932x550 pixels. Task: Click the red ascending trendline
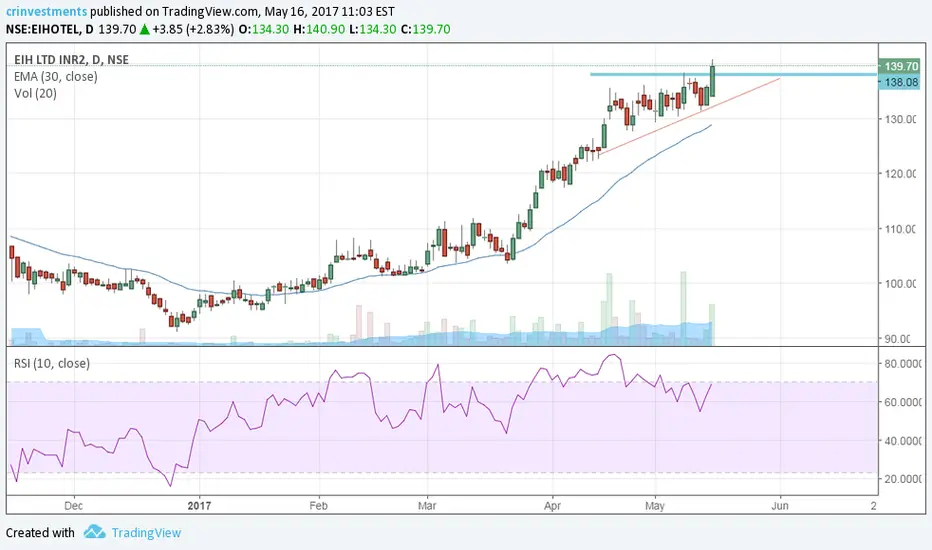click(x=689, y=117)
